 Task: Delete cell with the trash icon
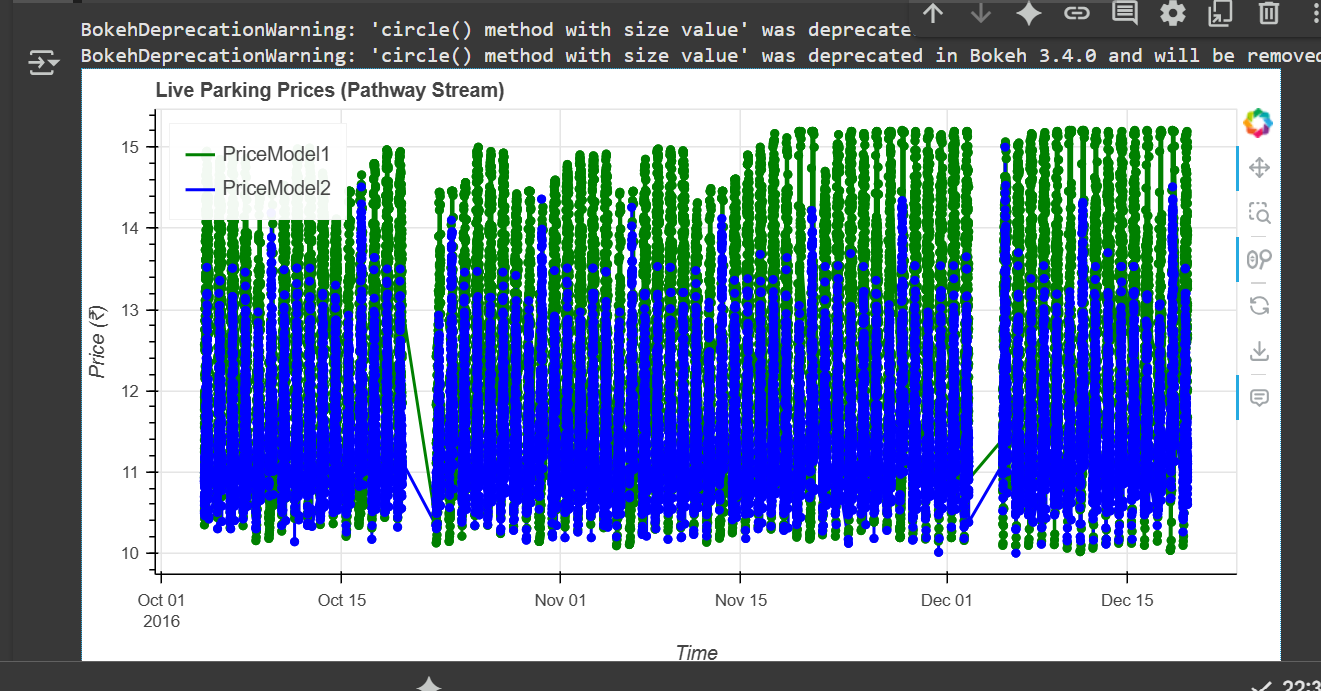click(x=1269, y=13)
